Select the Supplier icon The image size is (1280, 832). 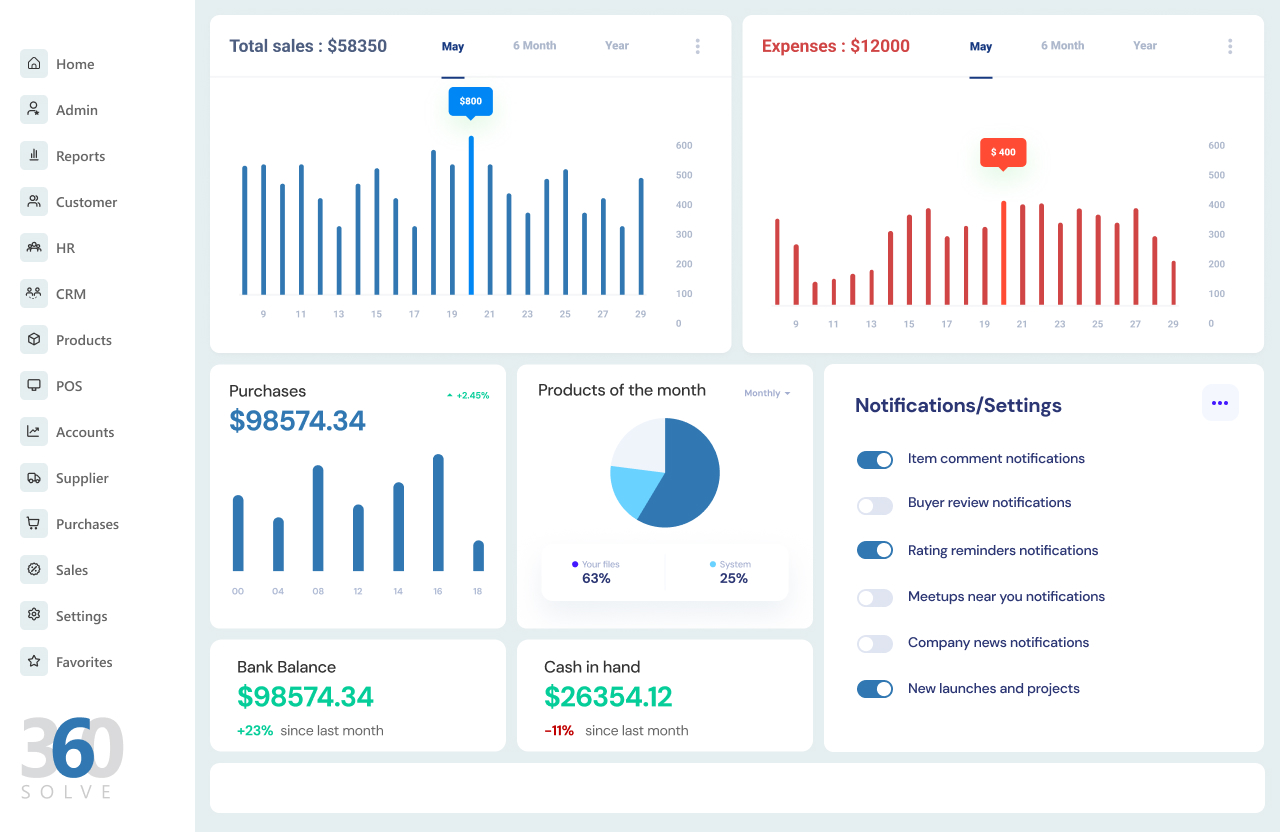point(33,477)
